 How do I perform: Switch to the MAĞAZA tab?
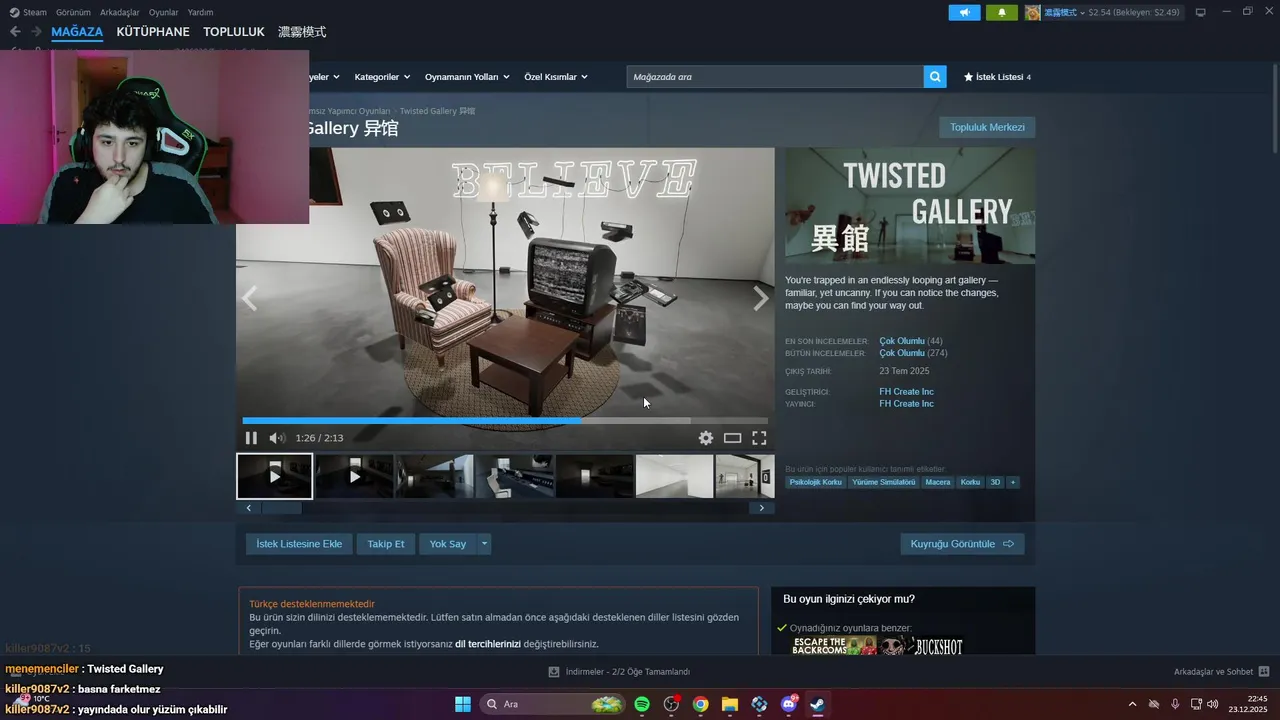[77, 32]
